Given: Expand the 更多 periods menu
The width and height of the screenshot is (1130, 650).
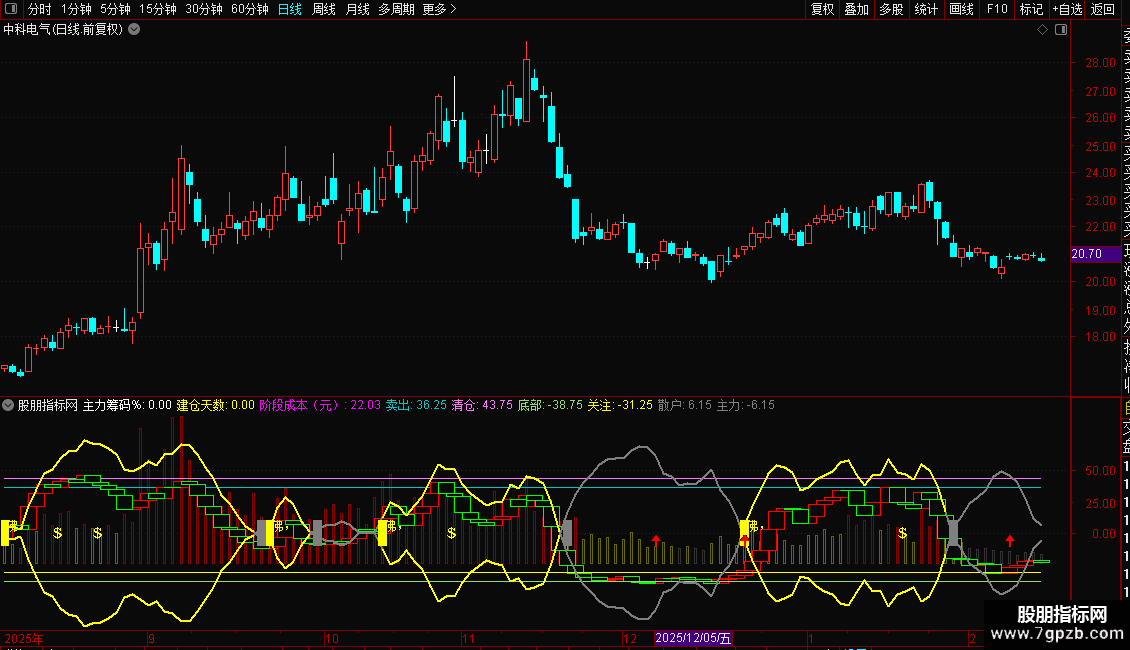Looking at the screenshot, I should (x=440, y=9).
